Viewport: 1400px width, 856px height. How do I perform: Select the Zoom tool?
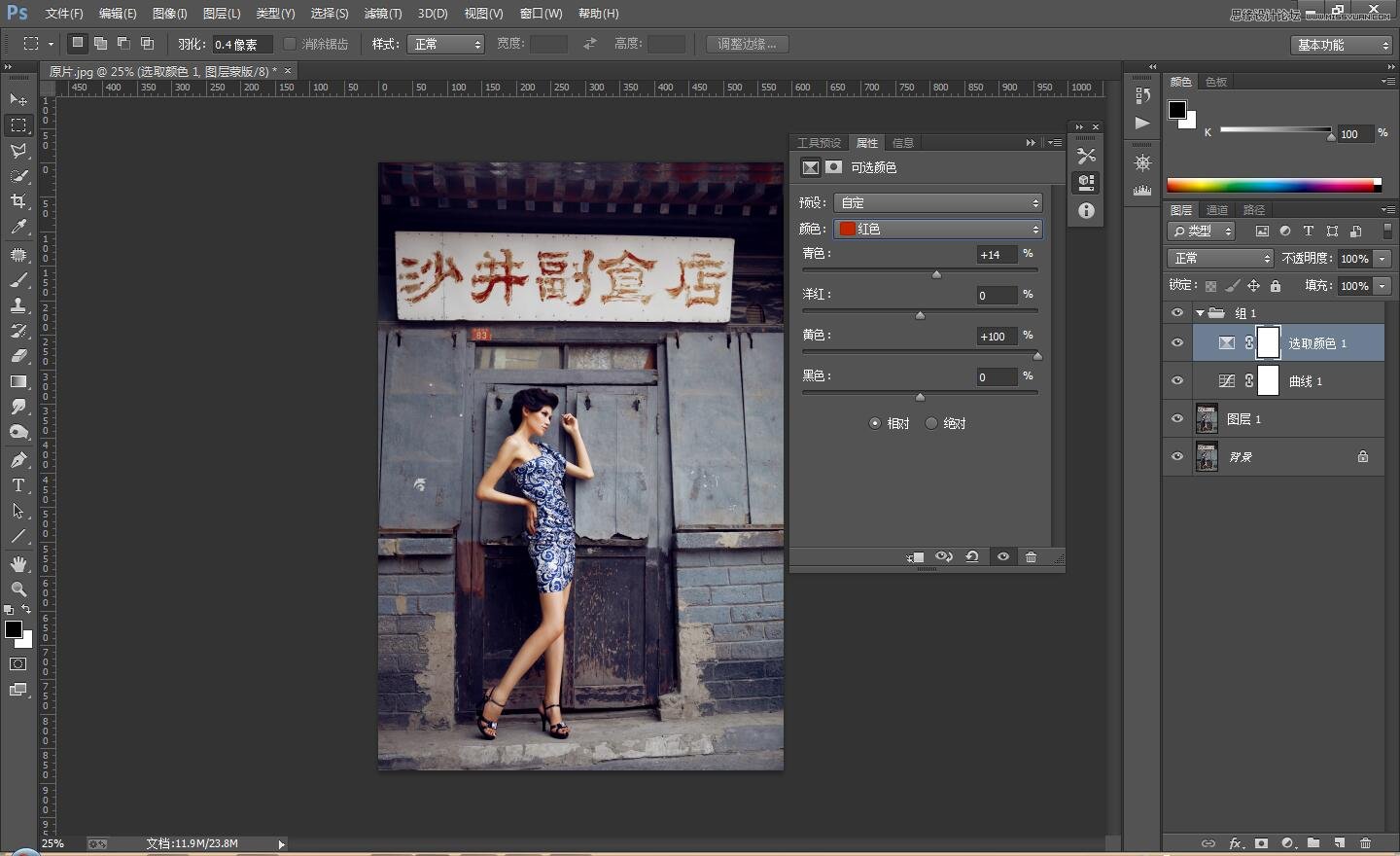(18, 589)
